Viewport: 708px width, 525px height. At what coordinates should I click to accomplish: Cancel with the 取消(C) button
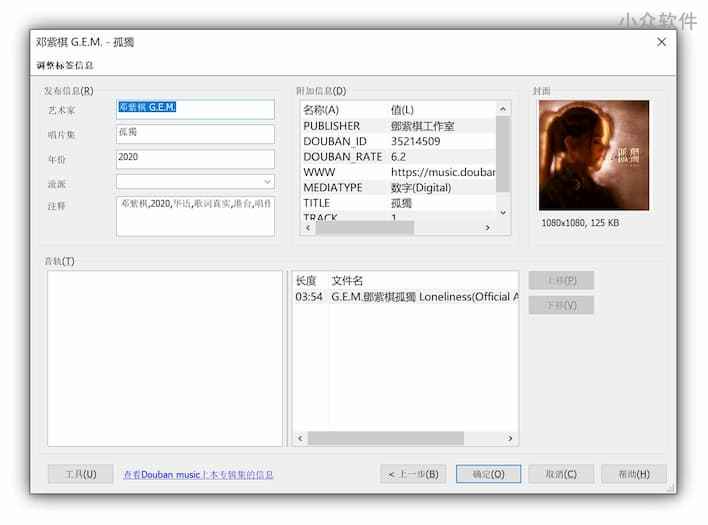tap(561, 474)
